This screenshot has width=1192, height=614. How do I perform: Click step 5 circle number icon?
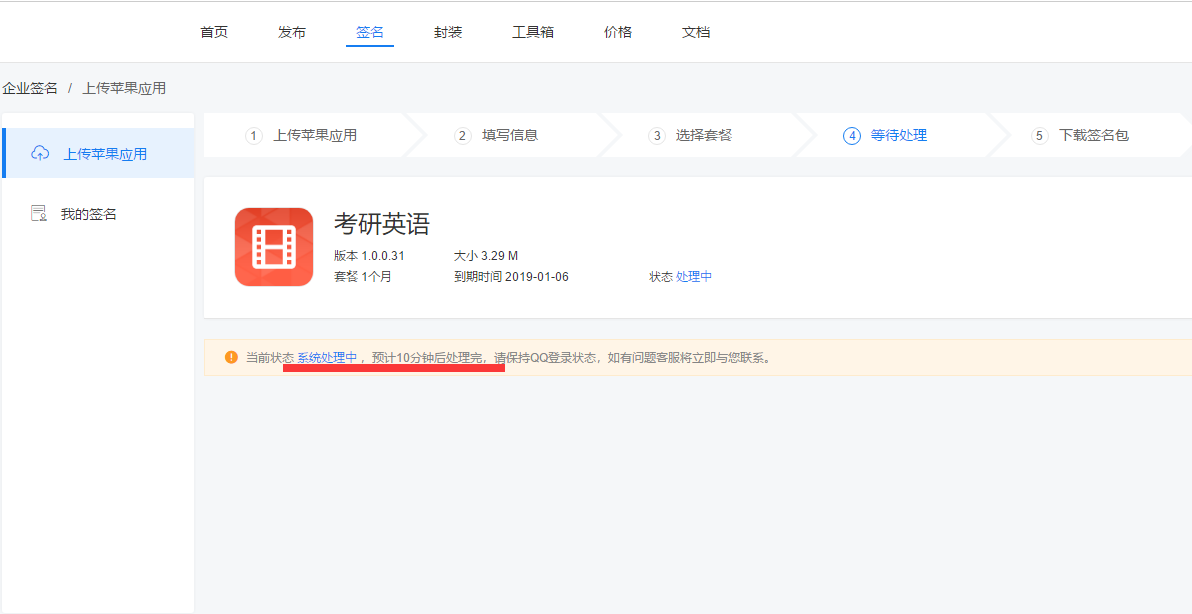click(1039, 135)
